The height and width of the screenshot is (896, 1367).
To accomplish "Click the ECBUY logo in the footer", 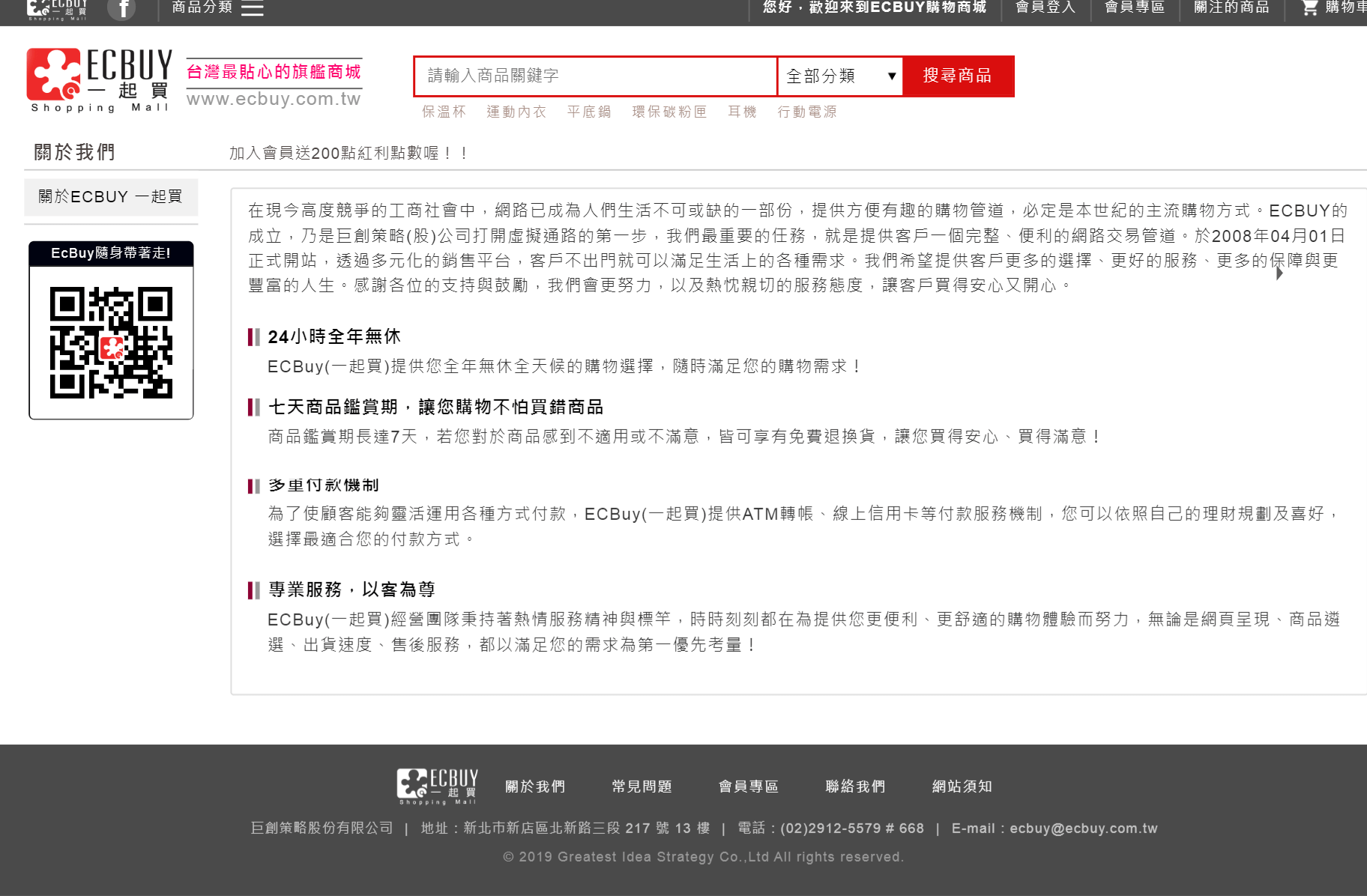I will coord(437,786).
